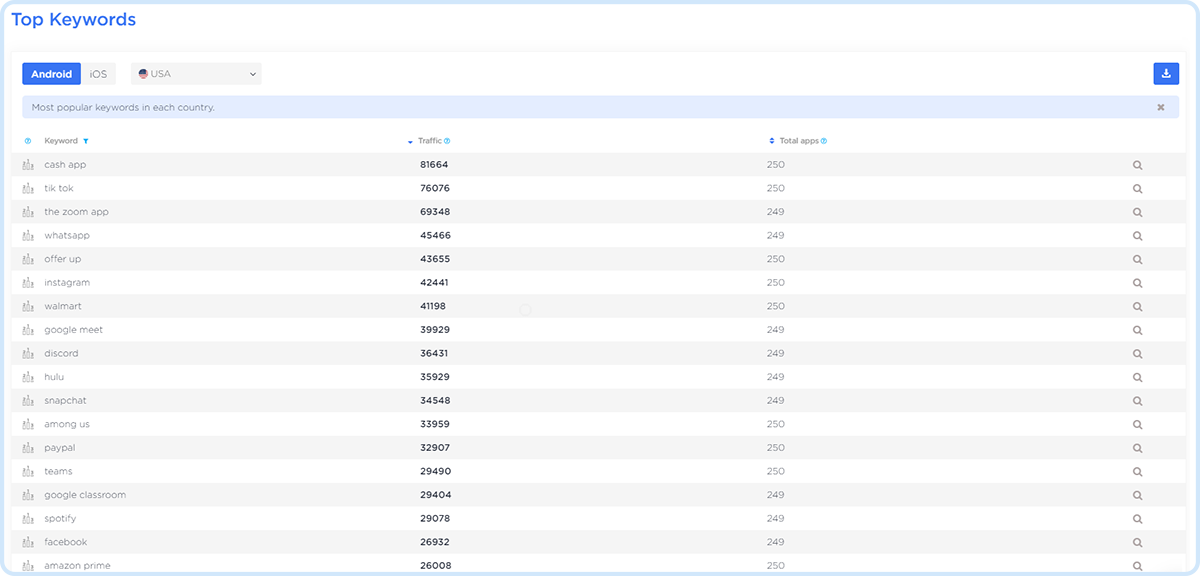
Task: Click the search magnifier for discord
Action: coord(1137,354)
